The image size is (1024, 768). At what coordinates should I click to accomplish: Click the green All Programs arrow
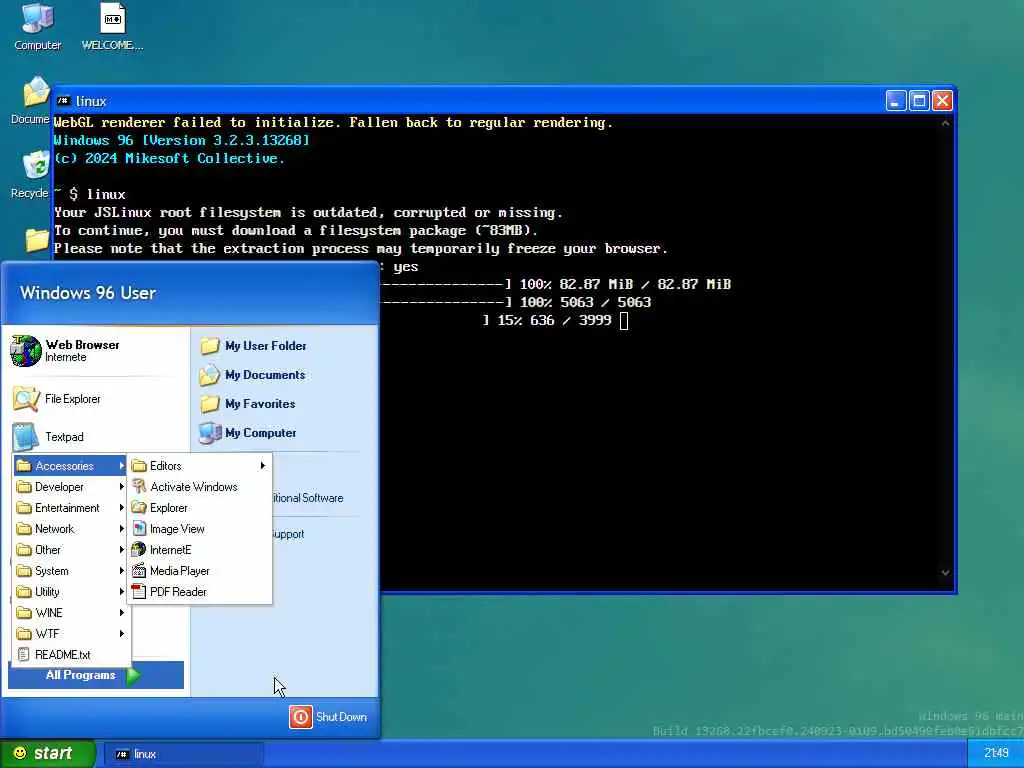point(133,675)
